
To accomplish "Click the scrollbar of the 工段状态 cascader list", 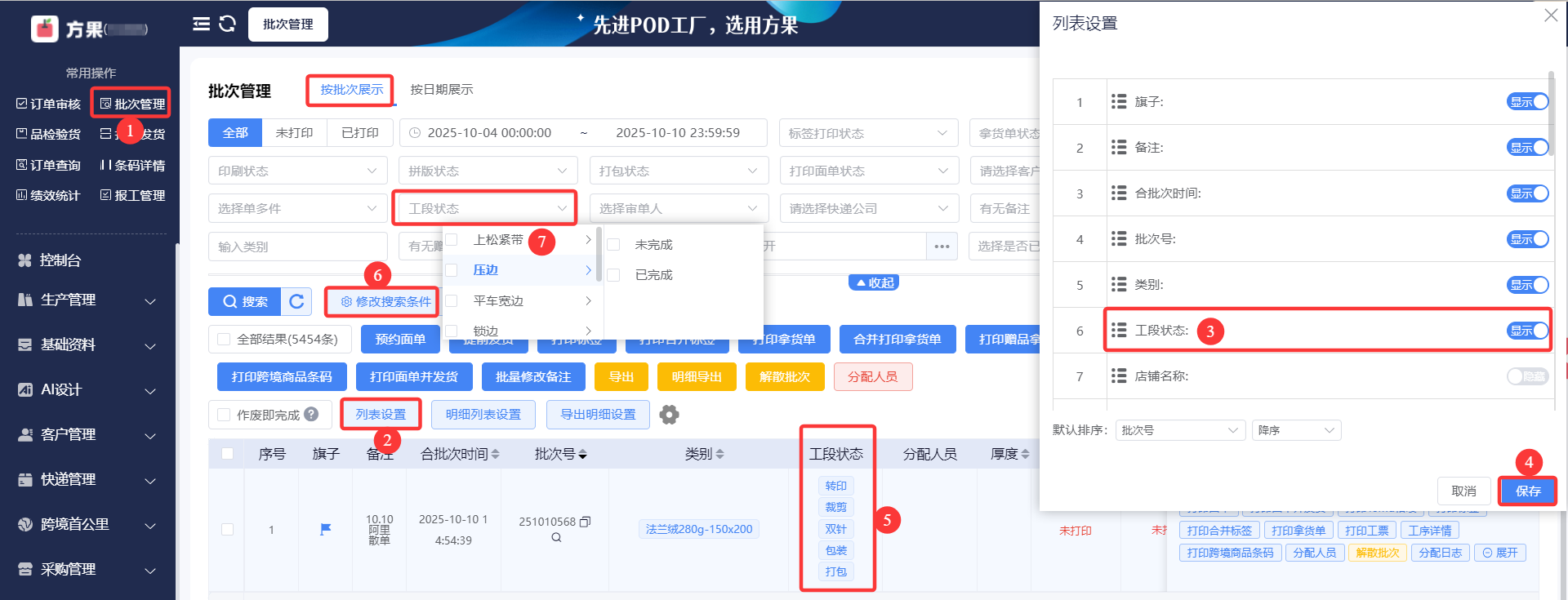I will (x=599, y=255).
